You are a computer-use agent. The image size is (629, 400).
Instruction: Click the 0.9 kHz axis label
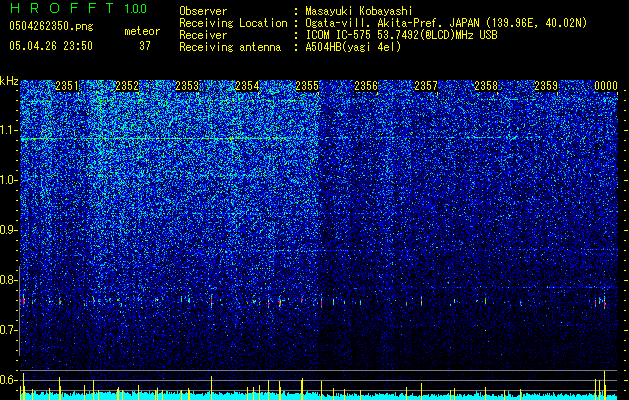8,230
